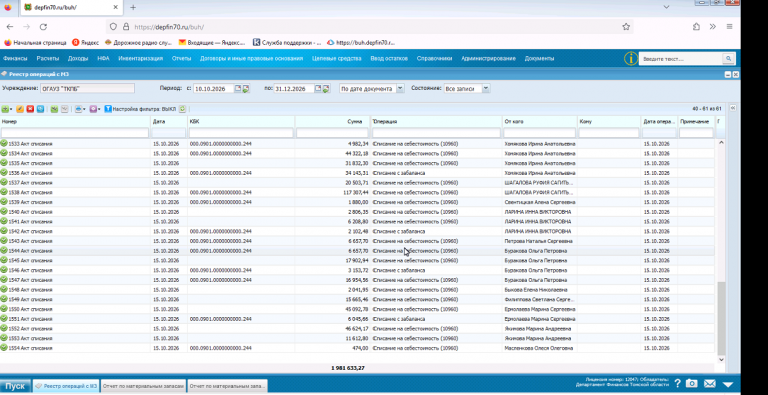Click the Номер column filter field
The image size is (768, 395).
tap(75, 133)
